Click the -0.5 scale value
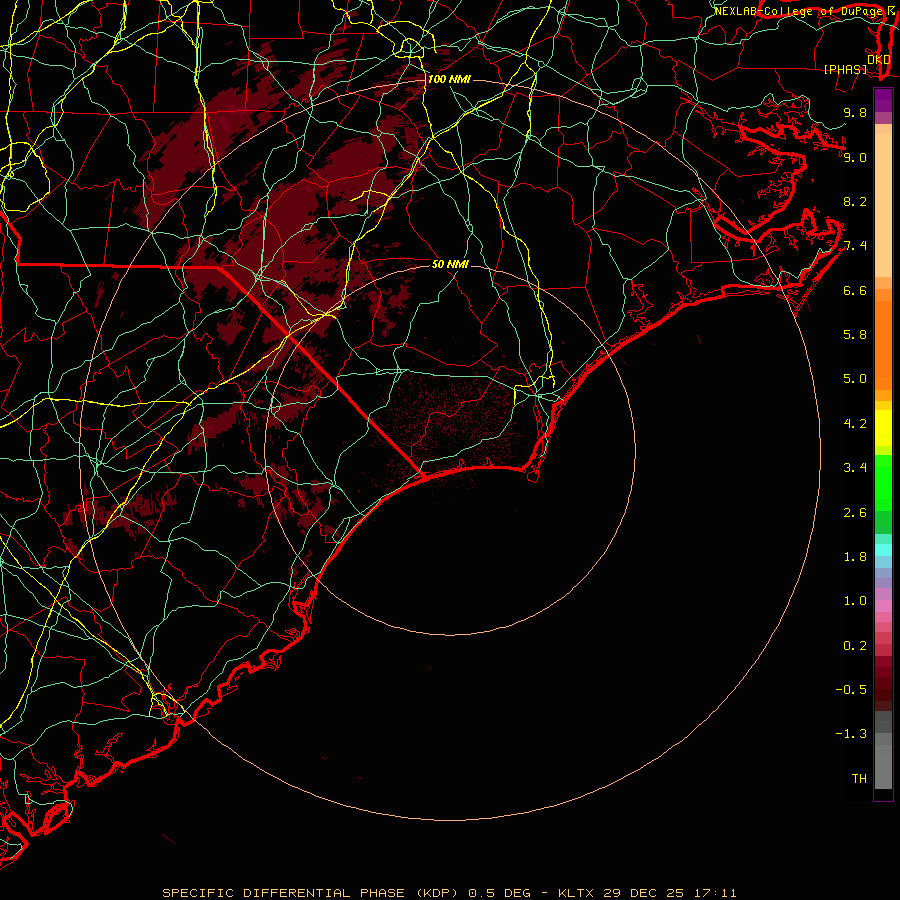The height and width of the screenshot is (900, 900). tap(851, 690)
